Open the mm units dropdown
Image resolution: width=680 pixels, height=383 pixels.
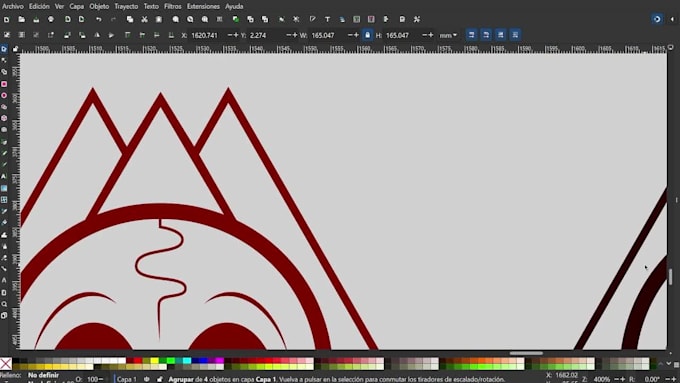coord(448,35)
